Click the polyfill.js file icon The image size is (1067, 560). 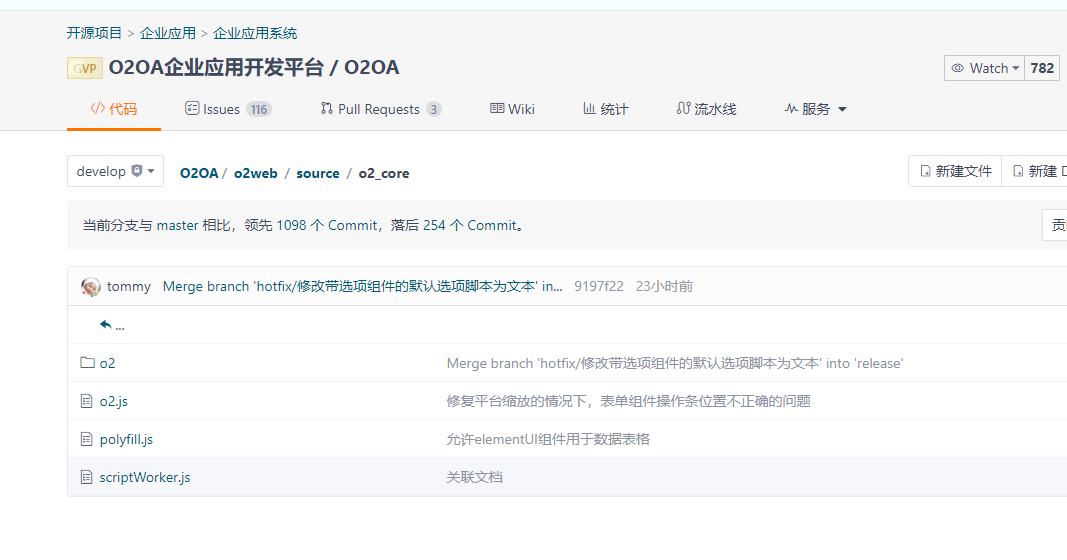pos(87,439)
